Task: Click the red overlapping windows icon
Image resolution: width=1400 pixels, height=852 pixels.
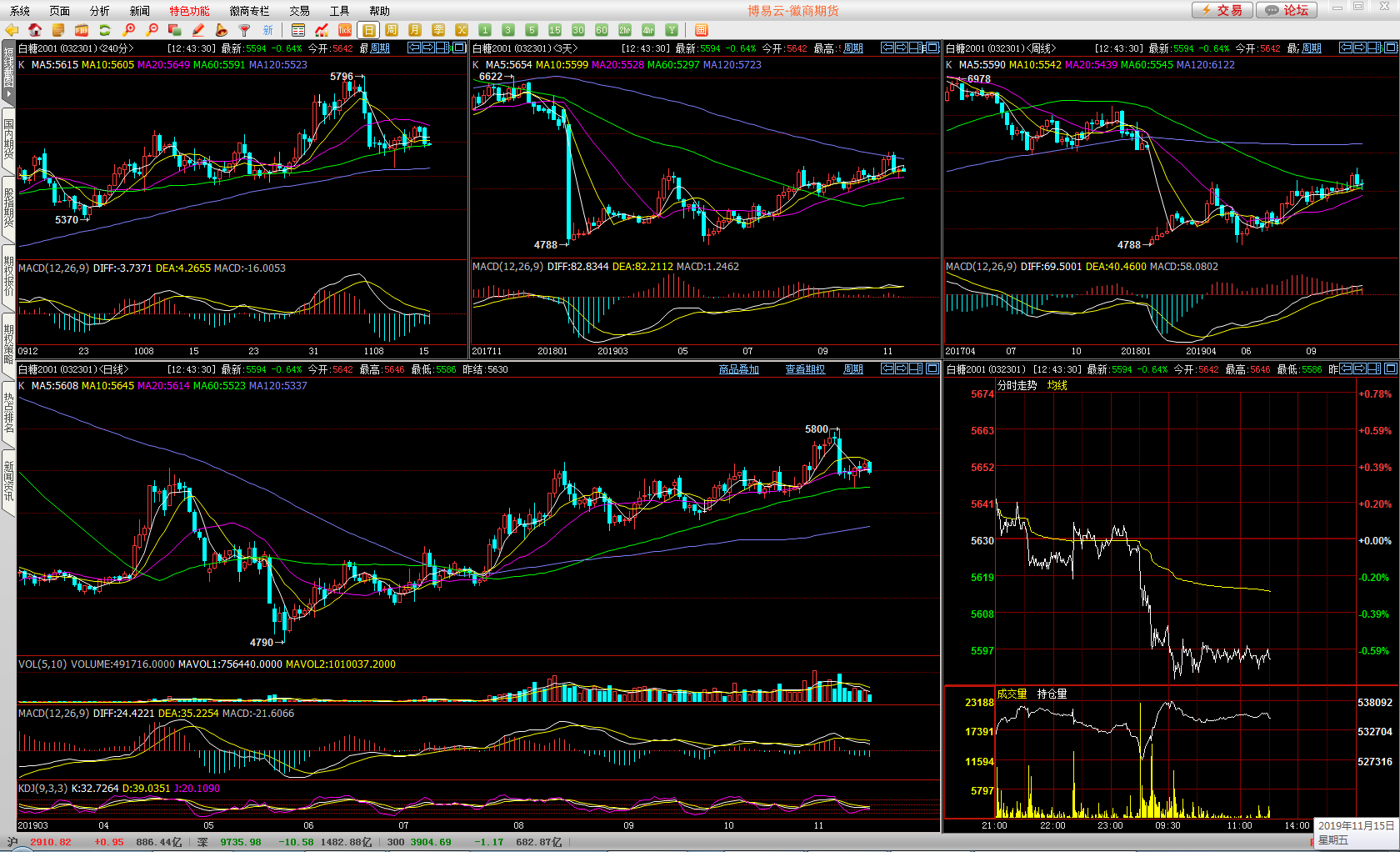Action: tap(175, 30)
